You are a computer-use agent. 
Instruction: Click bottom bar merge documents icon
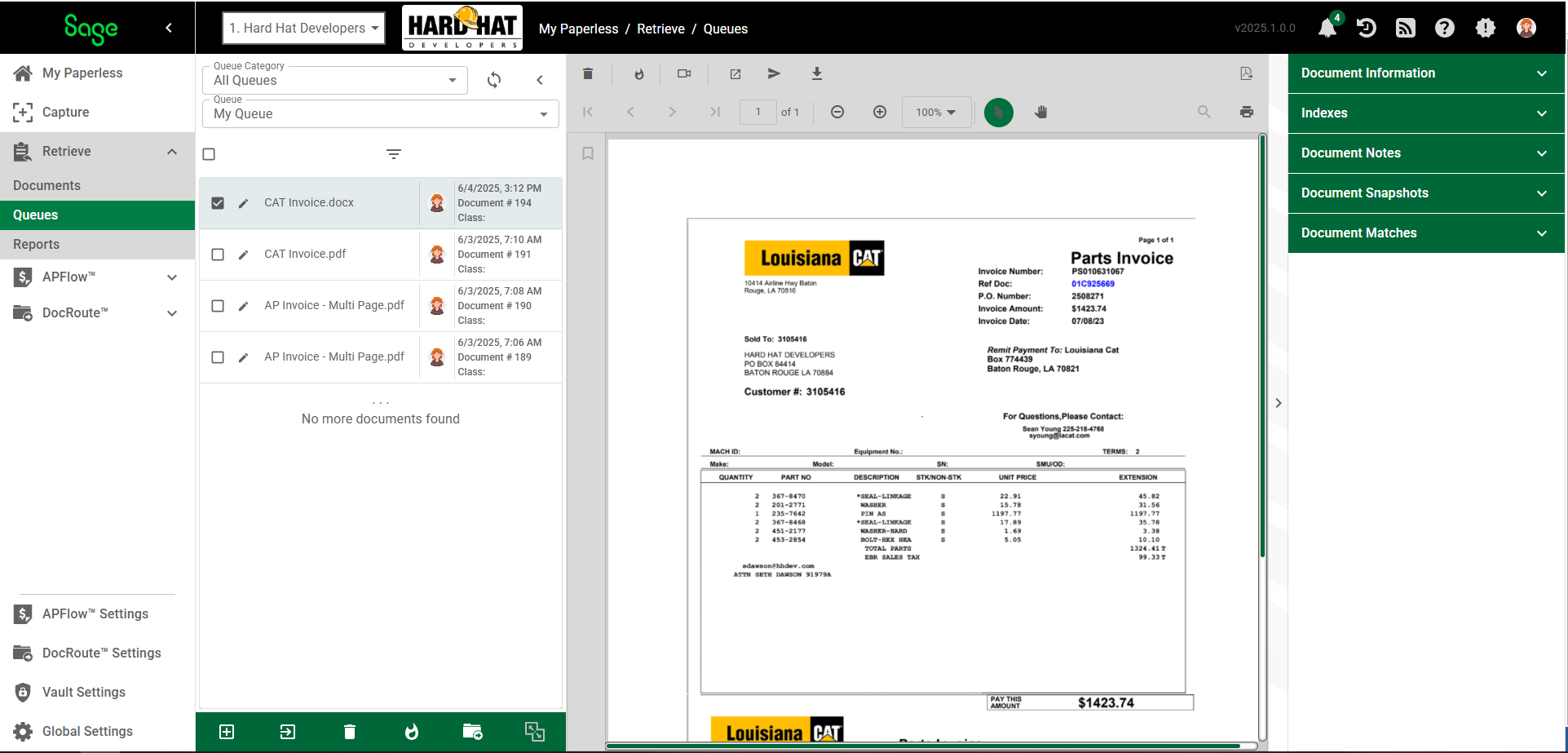pyautogui.click(x=535, y=732)
